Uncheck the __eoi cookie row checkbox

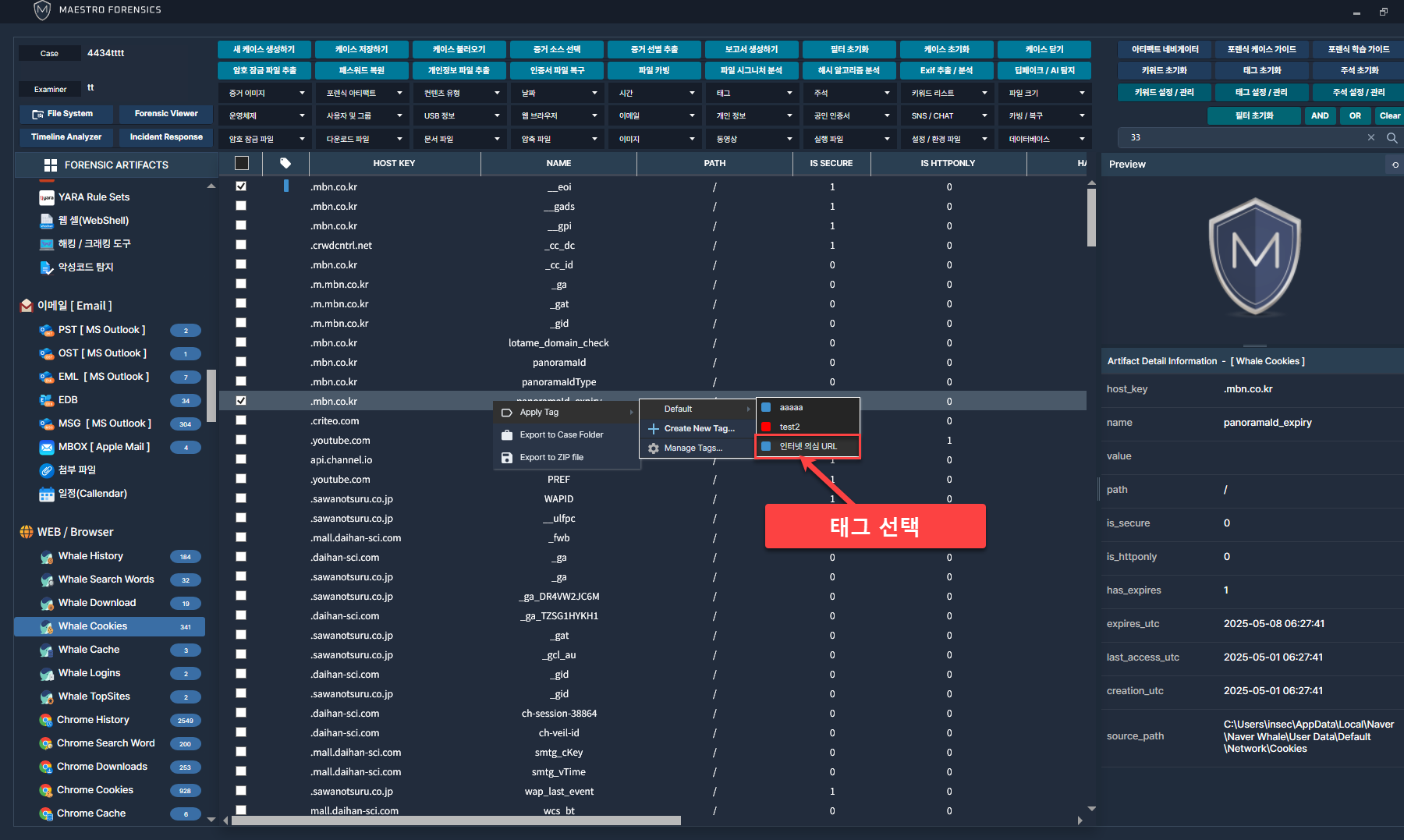241,186
